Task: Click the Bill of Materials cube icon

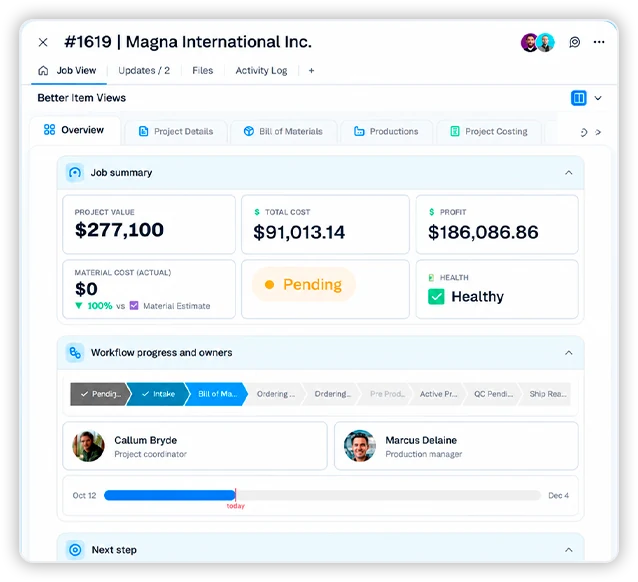Action: pyautogui.click(x=249, y=131)
